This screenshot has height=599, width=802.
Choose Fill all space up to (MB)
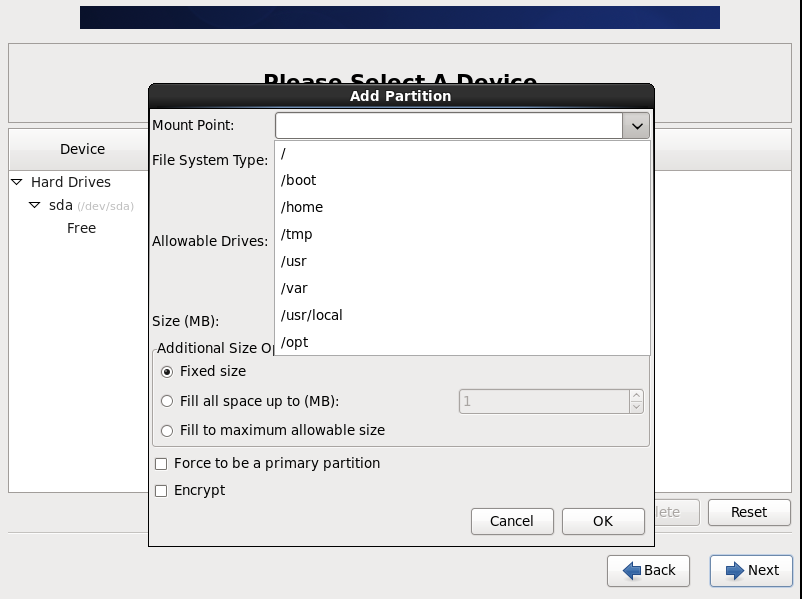click(x=167, y=401)
